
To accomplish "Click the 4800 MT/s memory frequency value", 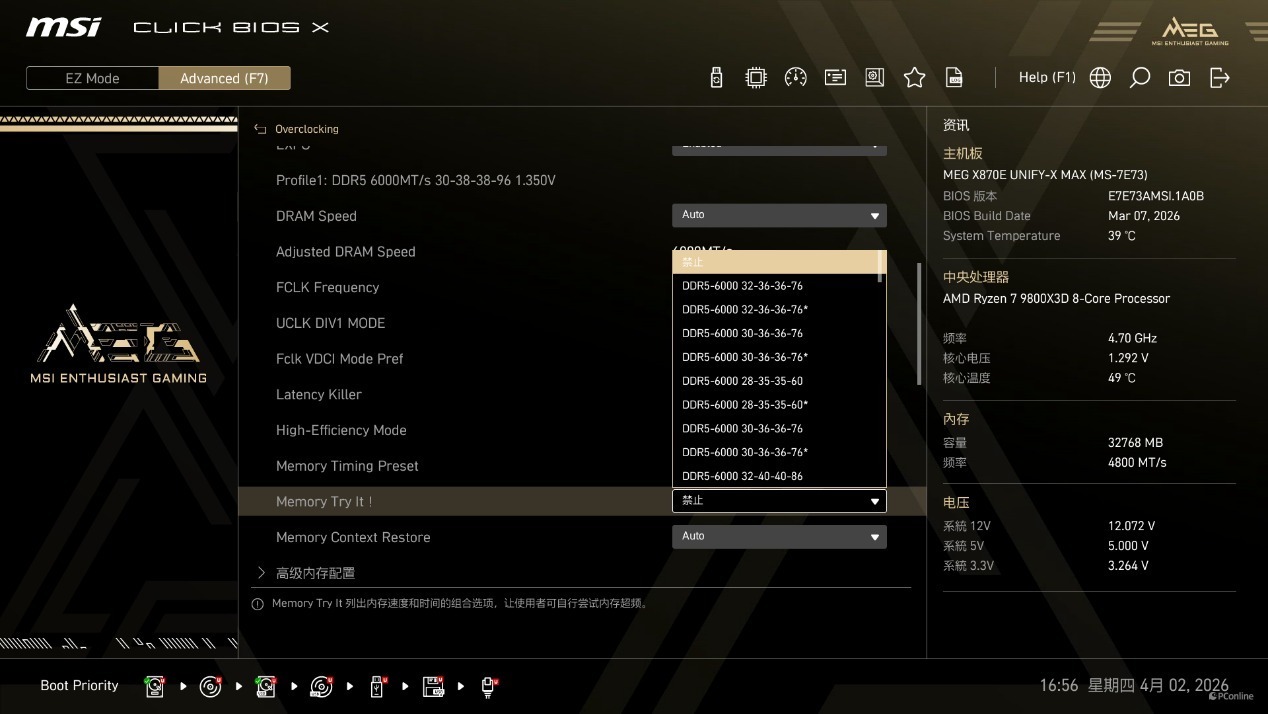I will (x=1137, y=462).
